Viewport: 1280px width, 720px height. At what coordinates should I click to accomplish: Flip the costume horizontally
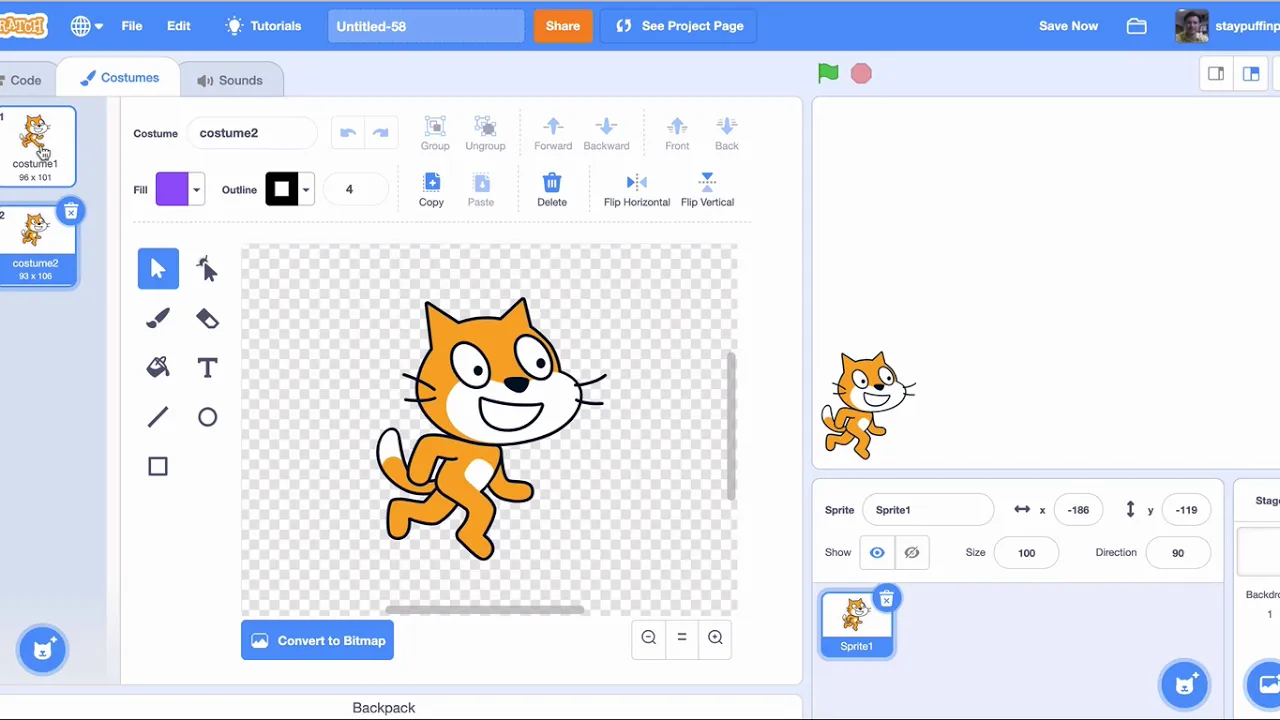pos(637,190)
